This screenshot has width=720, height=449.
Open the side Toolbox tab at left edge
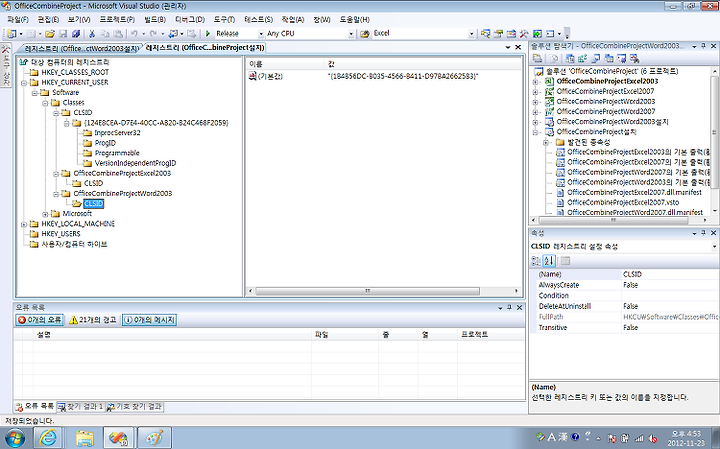(x=6, y=65)
